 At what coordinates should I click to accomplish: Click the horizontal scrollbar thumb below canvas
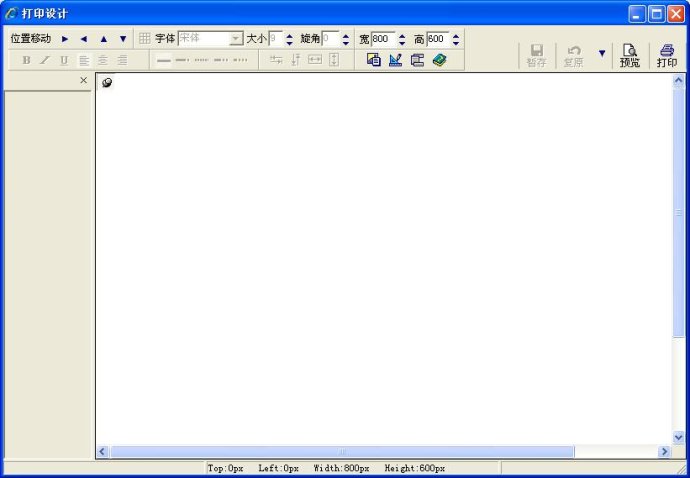[x=342, y=452]
